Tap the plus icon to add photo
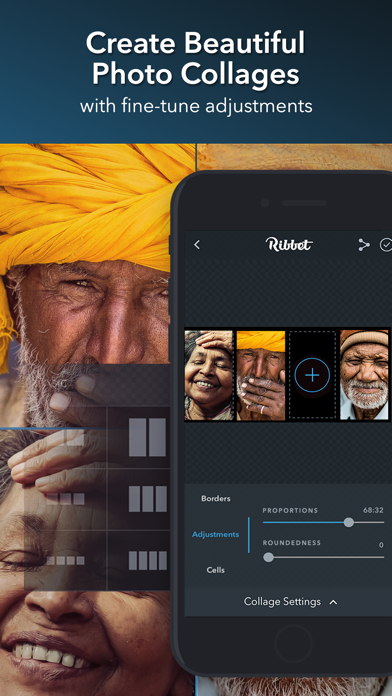This screenshot has width=392, height=696. tap(312, 375)
